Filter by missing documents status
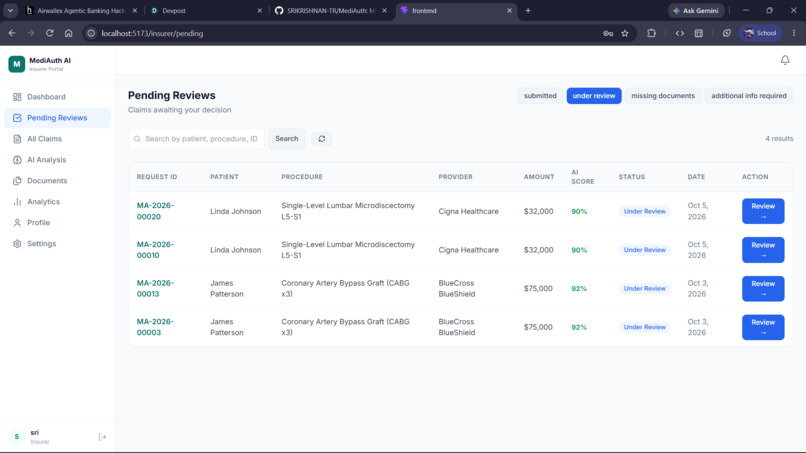806x453 pixels. click(x=663, y=96)
